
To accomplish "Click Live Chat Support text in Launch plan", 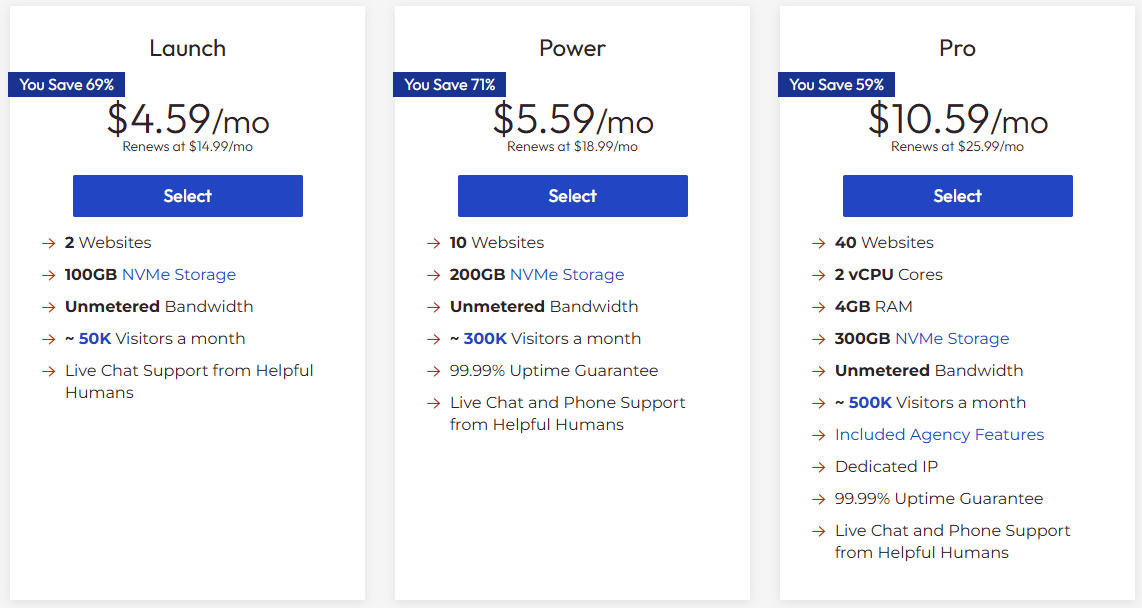I will coord(189,382).
